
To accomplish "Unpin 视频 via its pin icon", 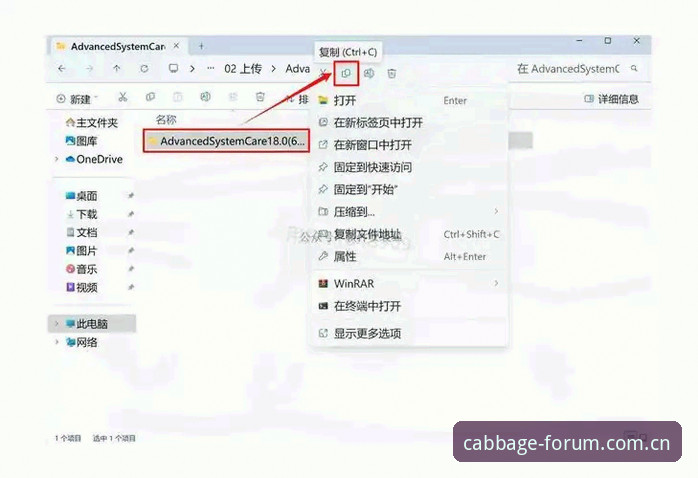I will coord(131,288).
